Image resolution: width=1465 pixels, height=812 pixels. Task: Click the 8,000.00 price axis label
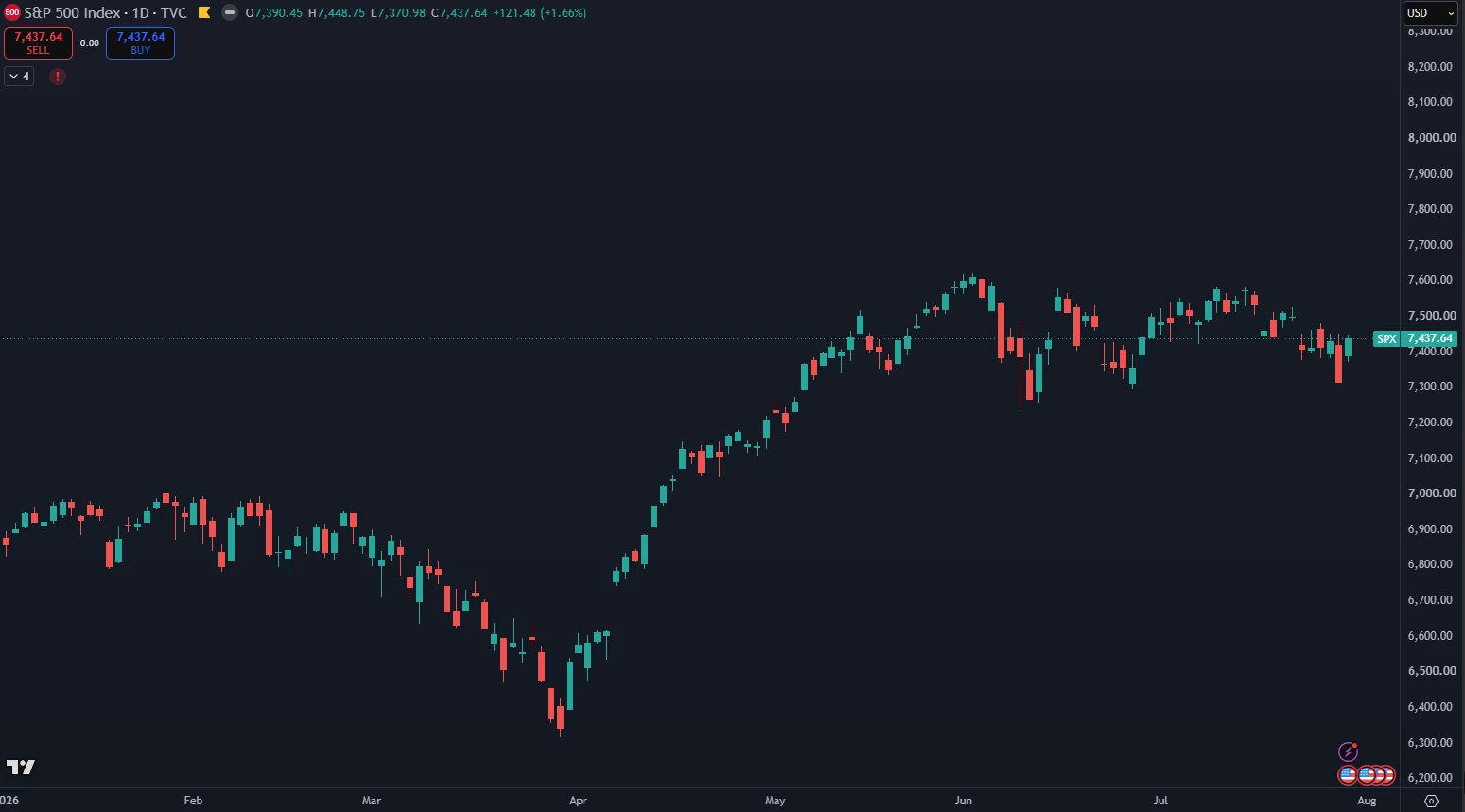1430,138
